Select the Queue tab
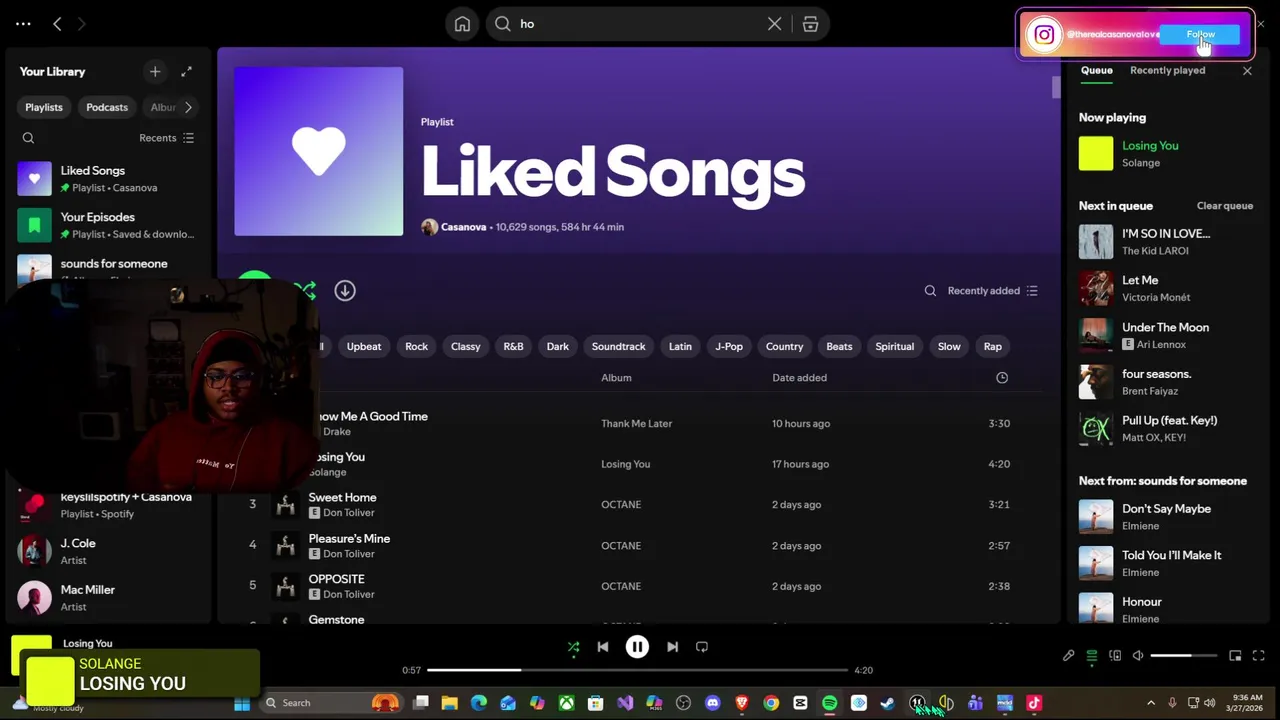1280x720 pixels. [x=1096, y=71]
